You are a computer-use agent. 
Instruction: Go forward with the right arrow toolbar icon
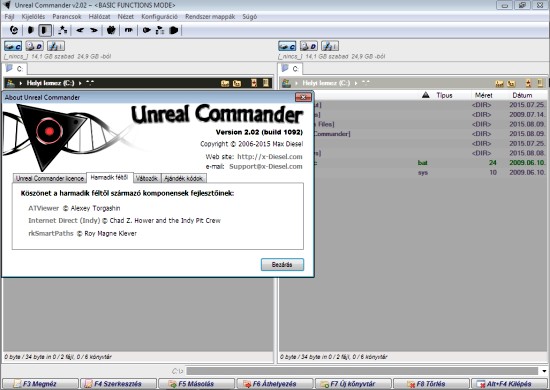94,31
